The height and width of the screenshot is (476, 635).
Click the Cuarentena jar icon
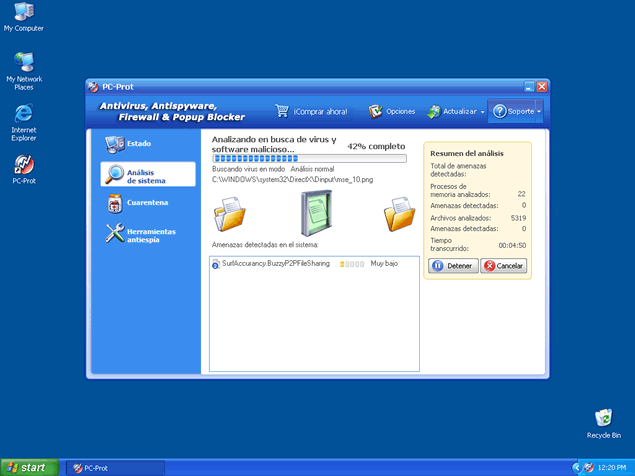pos(115,203)
